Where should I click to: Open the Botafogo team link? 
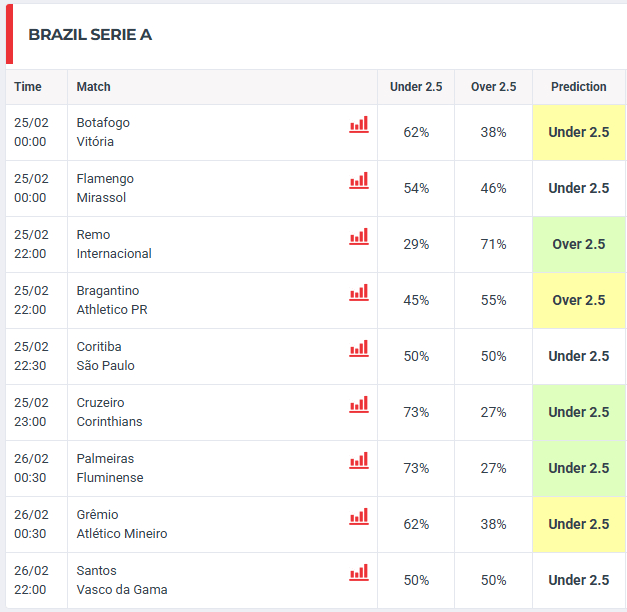tap(103, 123)
